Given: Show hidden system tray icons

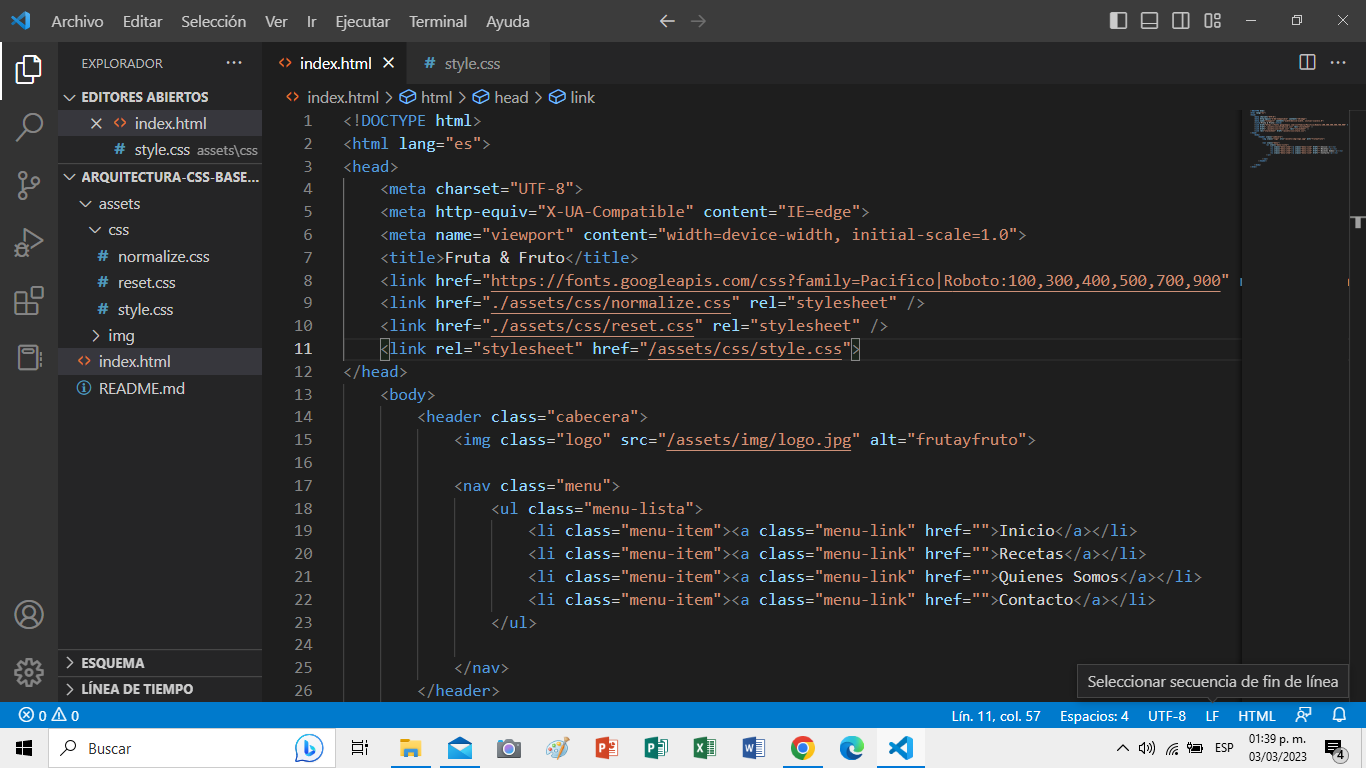Looking at the screenshot, I should 1122,748.
